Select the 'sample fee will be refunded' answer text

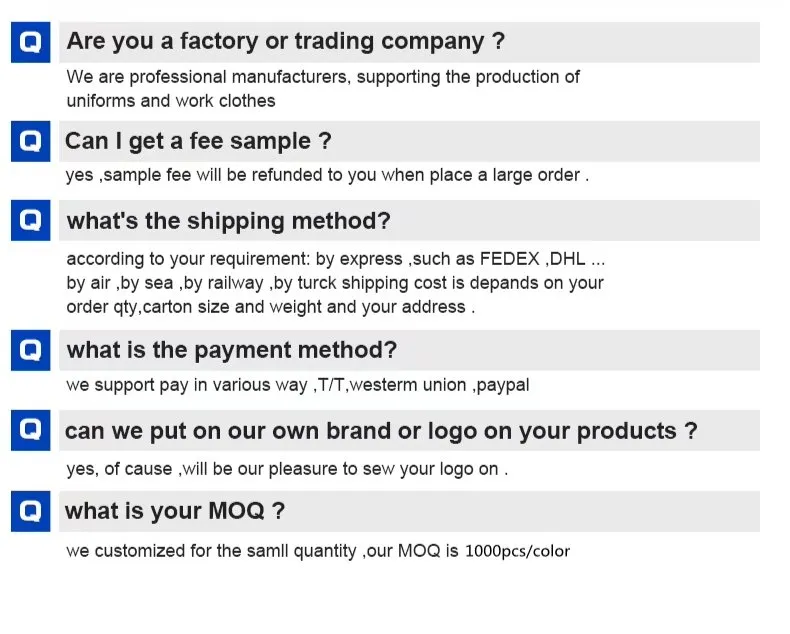(x=327, y=176)
